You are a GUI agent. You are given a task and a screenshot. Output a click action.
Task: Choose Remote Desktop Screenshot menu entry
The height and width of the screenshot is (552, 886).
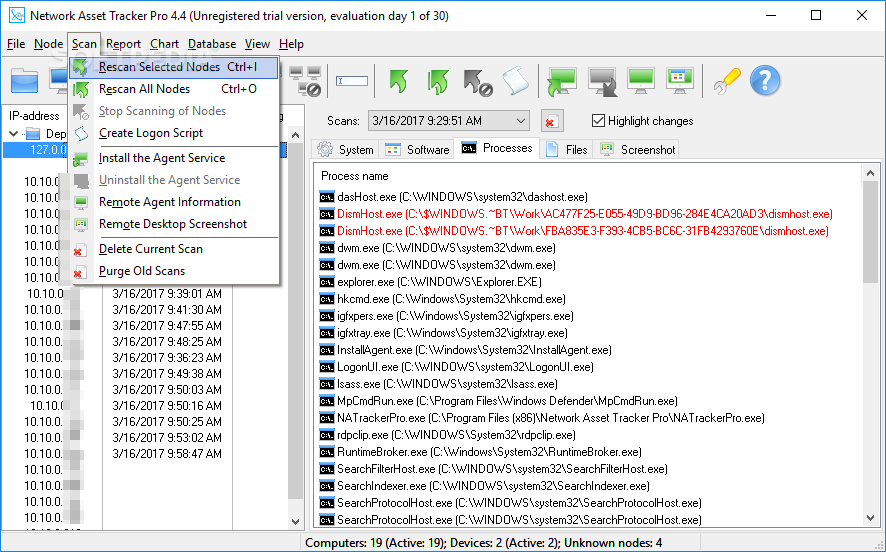coord(174,224)
